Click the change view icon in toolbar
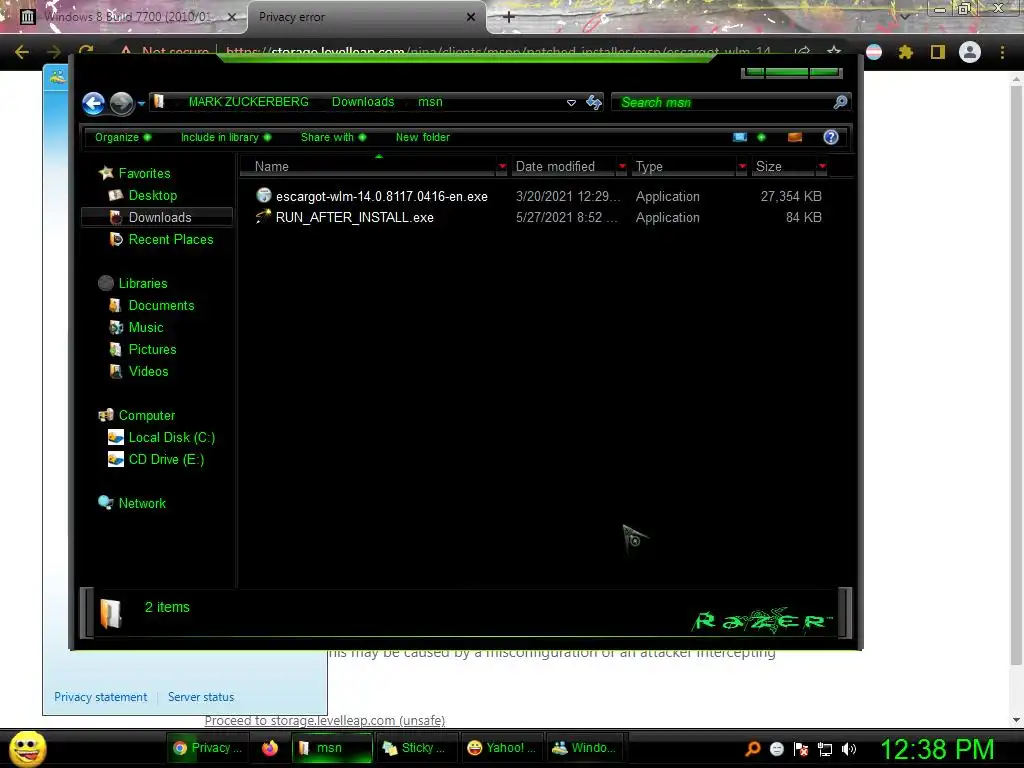The image size is (1024, 768). click(x=740, y=137)
